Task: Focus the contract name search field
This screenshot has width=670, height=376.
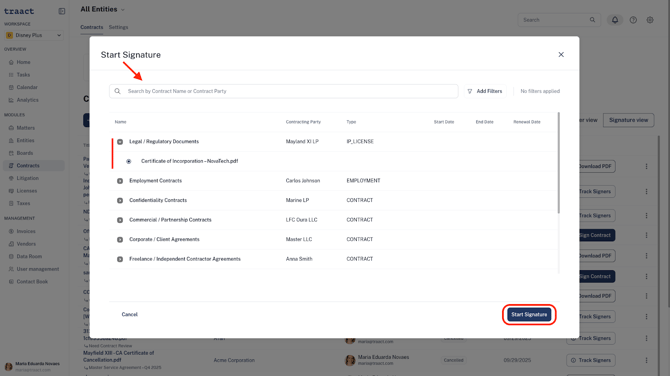Action: click(284, 91)
